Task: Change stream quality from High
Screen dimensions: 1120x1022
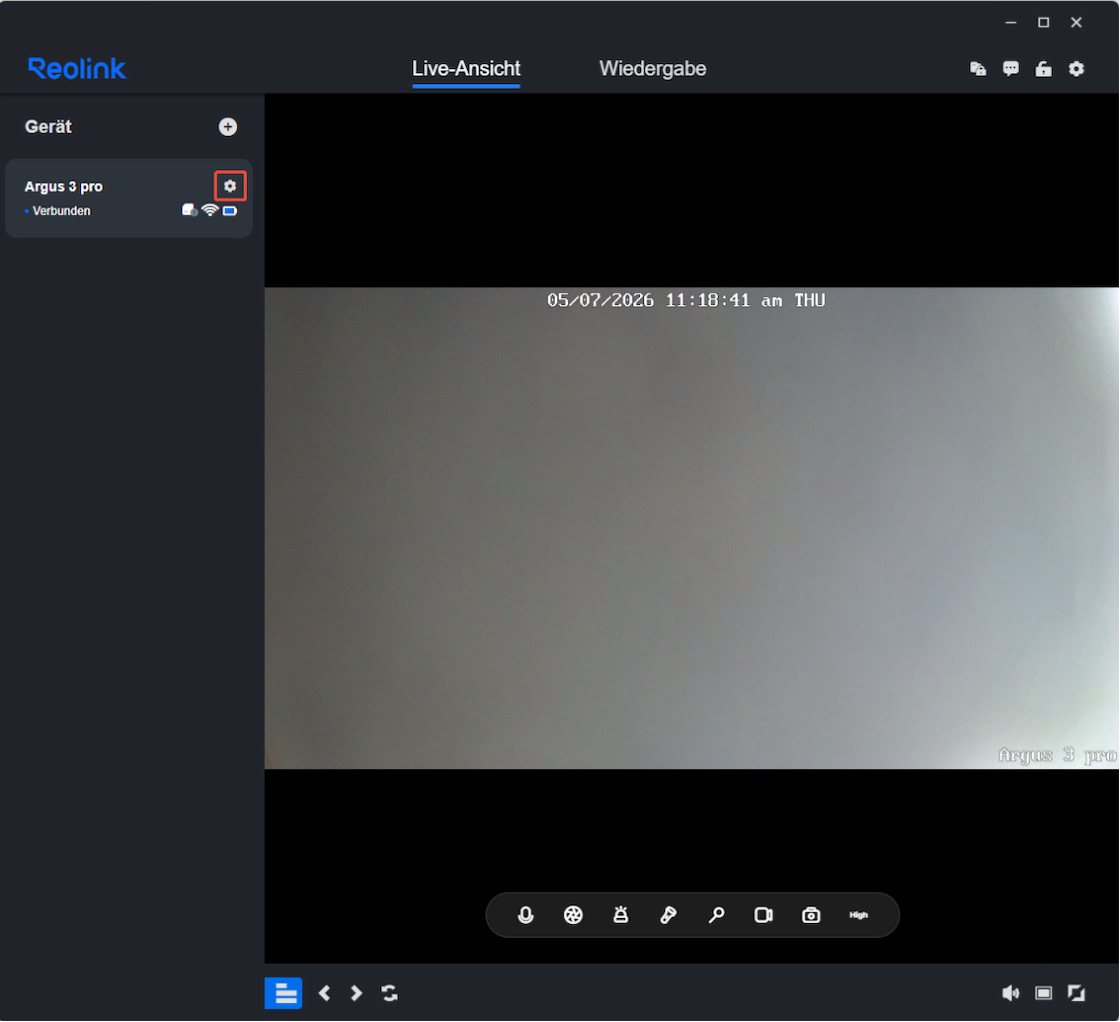Action: 859,916
